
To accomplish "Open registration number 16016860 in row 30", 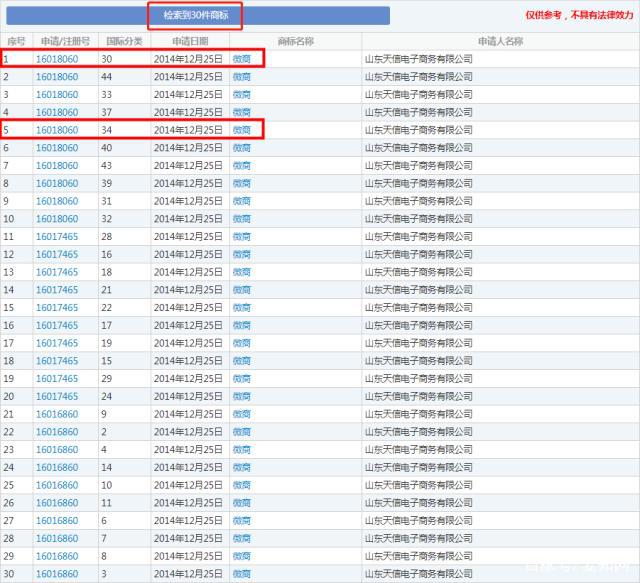I will 57,574.
